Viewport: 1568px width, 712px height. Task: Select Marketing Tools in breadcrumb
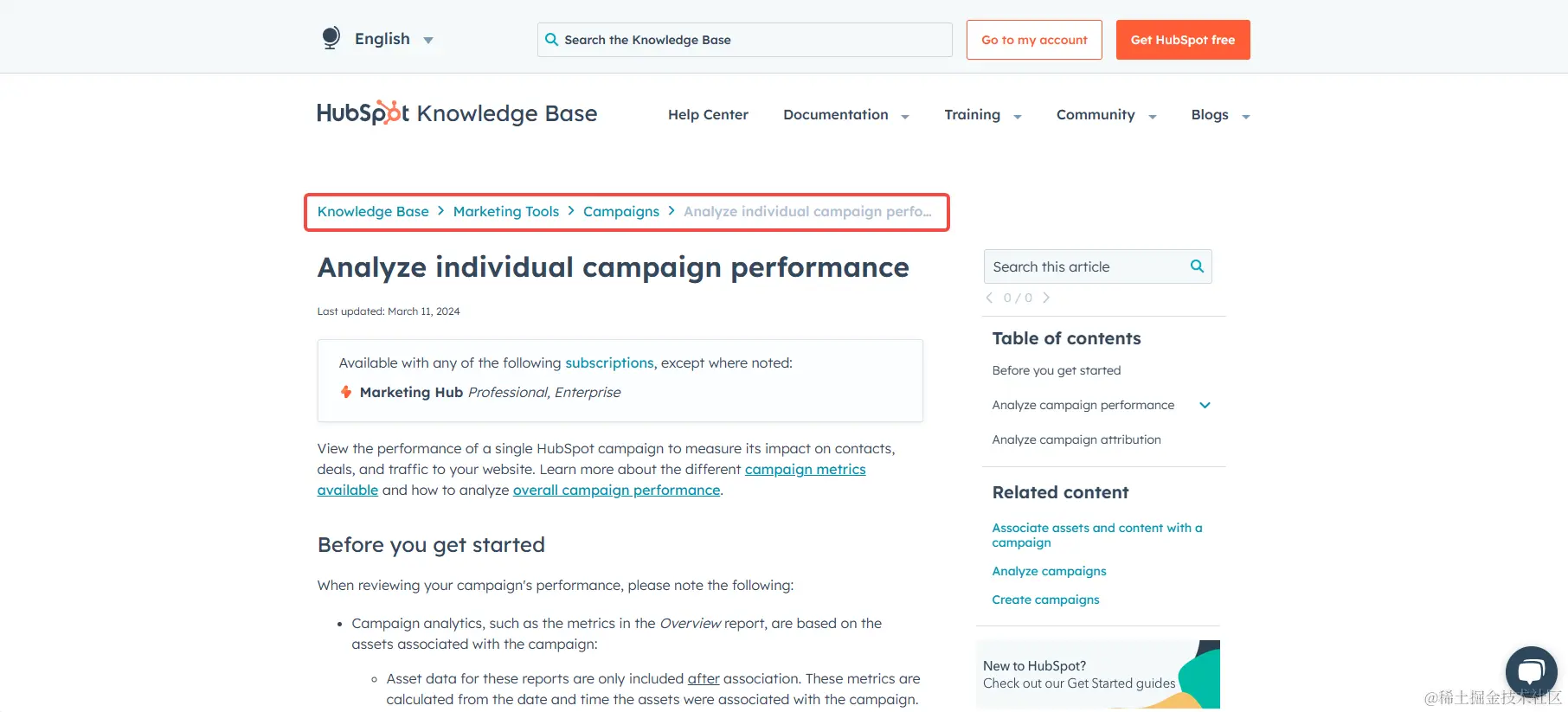(506, 212)
